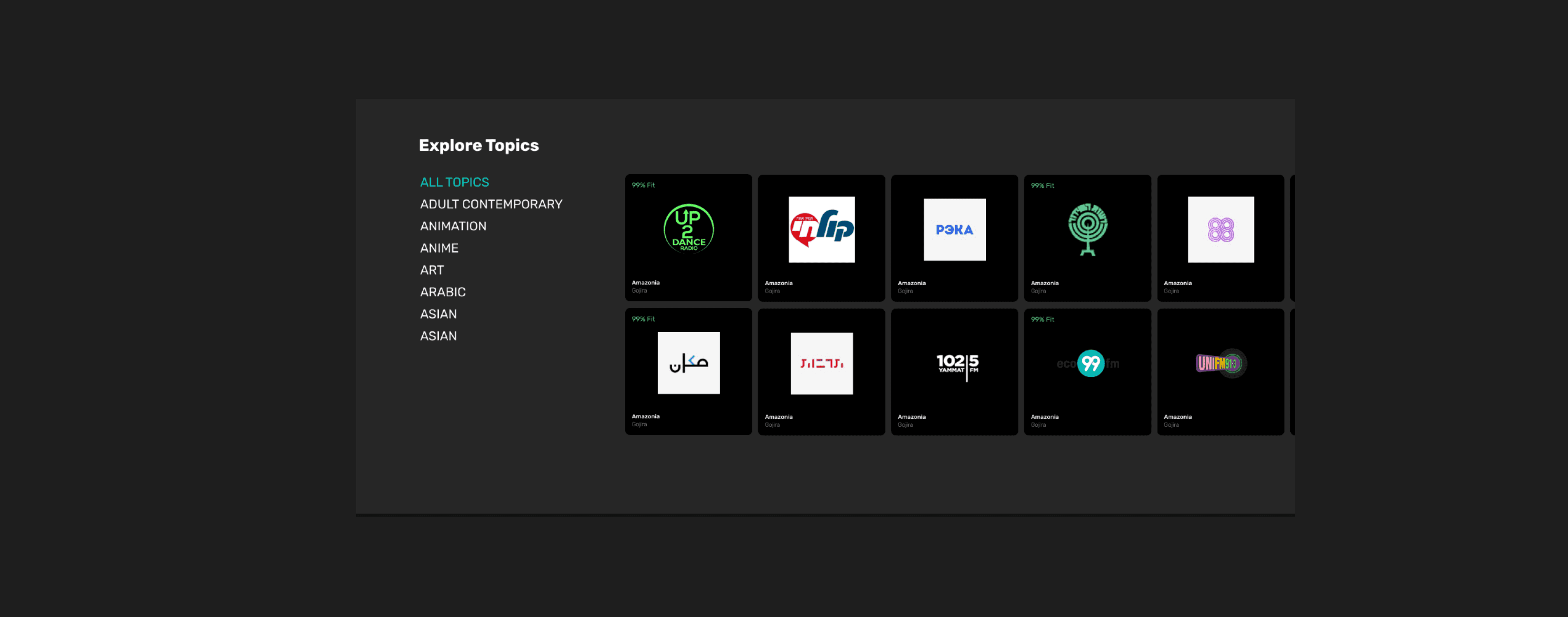
Task: Select Gojira subtitle on the eco 99 fm card
Action: click(x=1038, y=425)
